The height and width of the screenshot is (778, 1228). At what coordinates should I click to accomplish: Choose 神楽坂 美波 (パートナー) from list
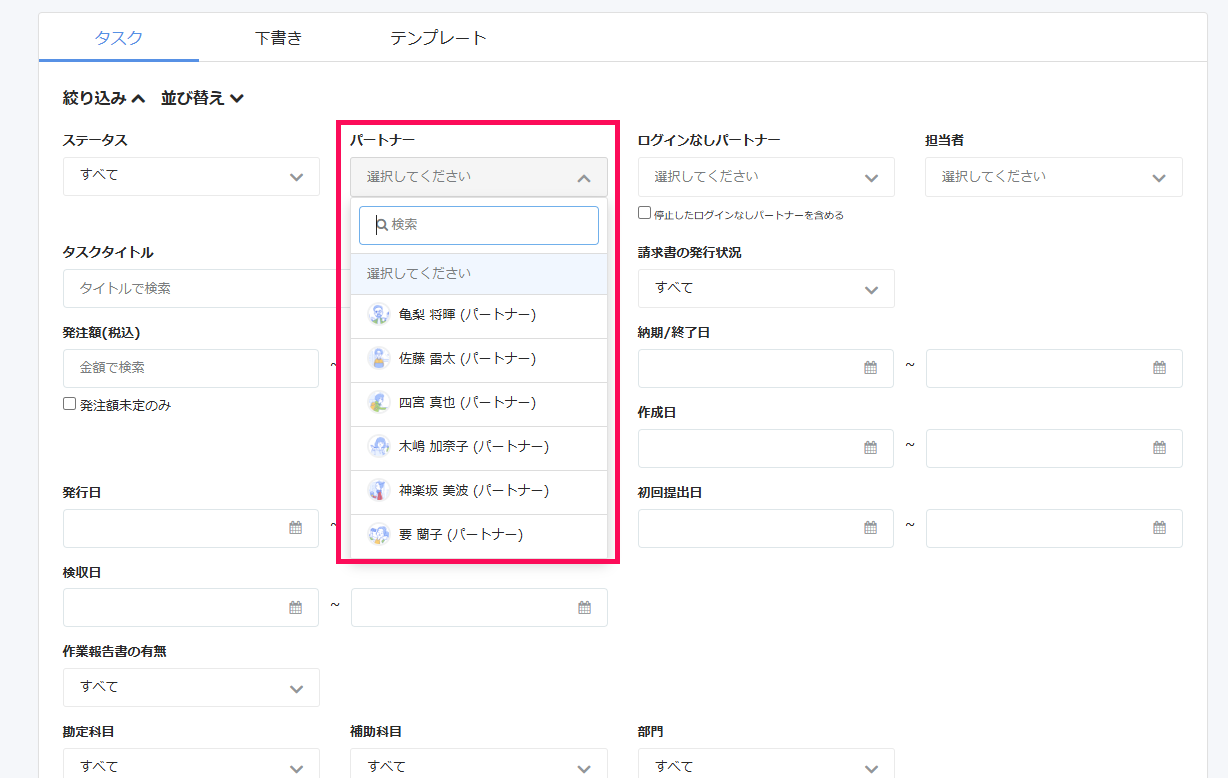click(479, 491)
